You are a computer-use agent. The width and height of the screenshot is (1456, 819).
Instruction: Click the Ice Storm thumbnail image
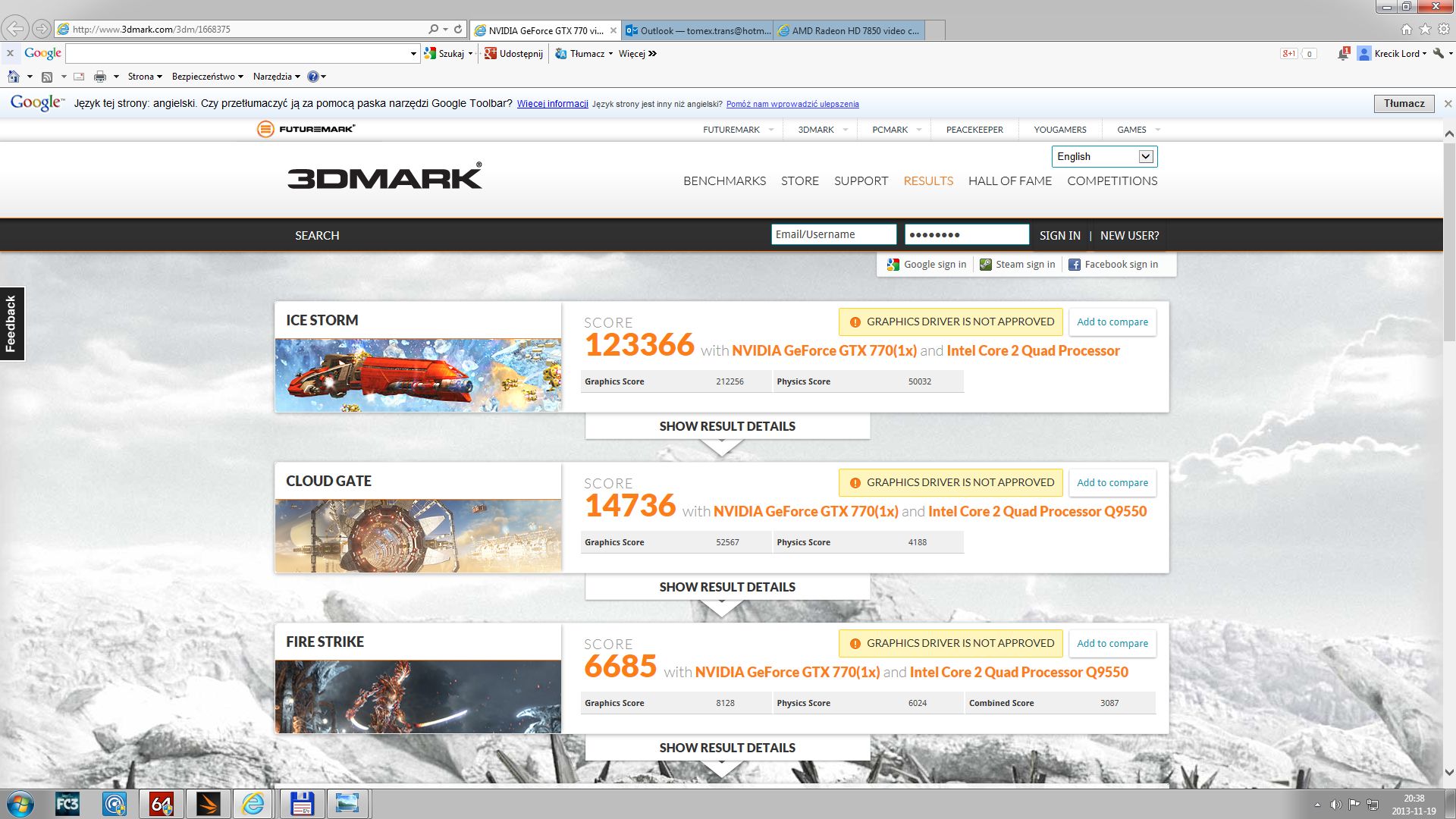tap(418, 375)
